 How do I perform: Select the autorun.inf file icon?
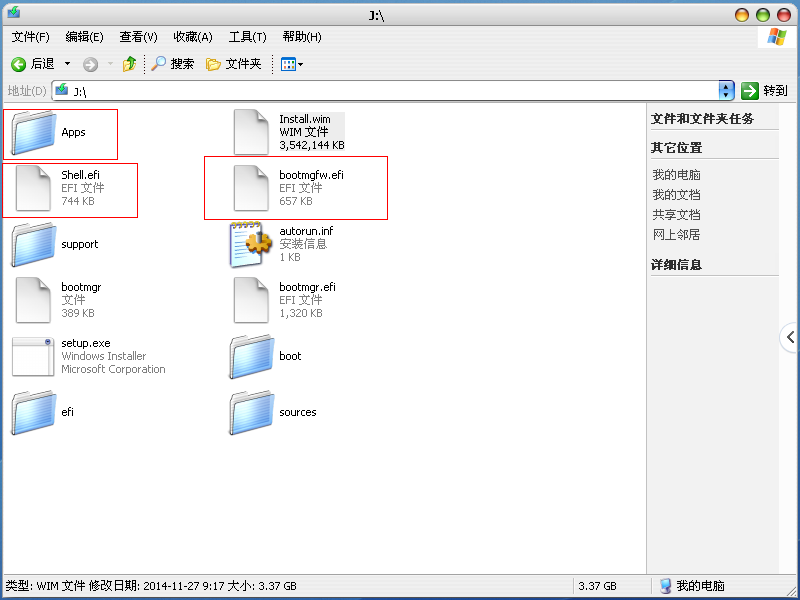(251, 244)
